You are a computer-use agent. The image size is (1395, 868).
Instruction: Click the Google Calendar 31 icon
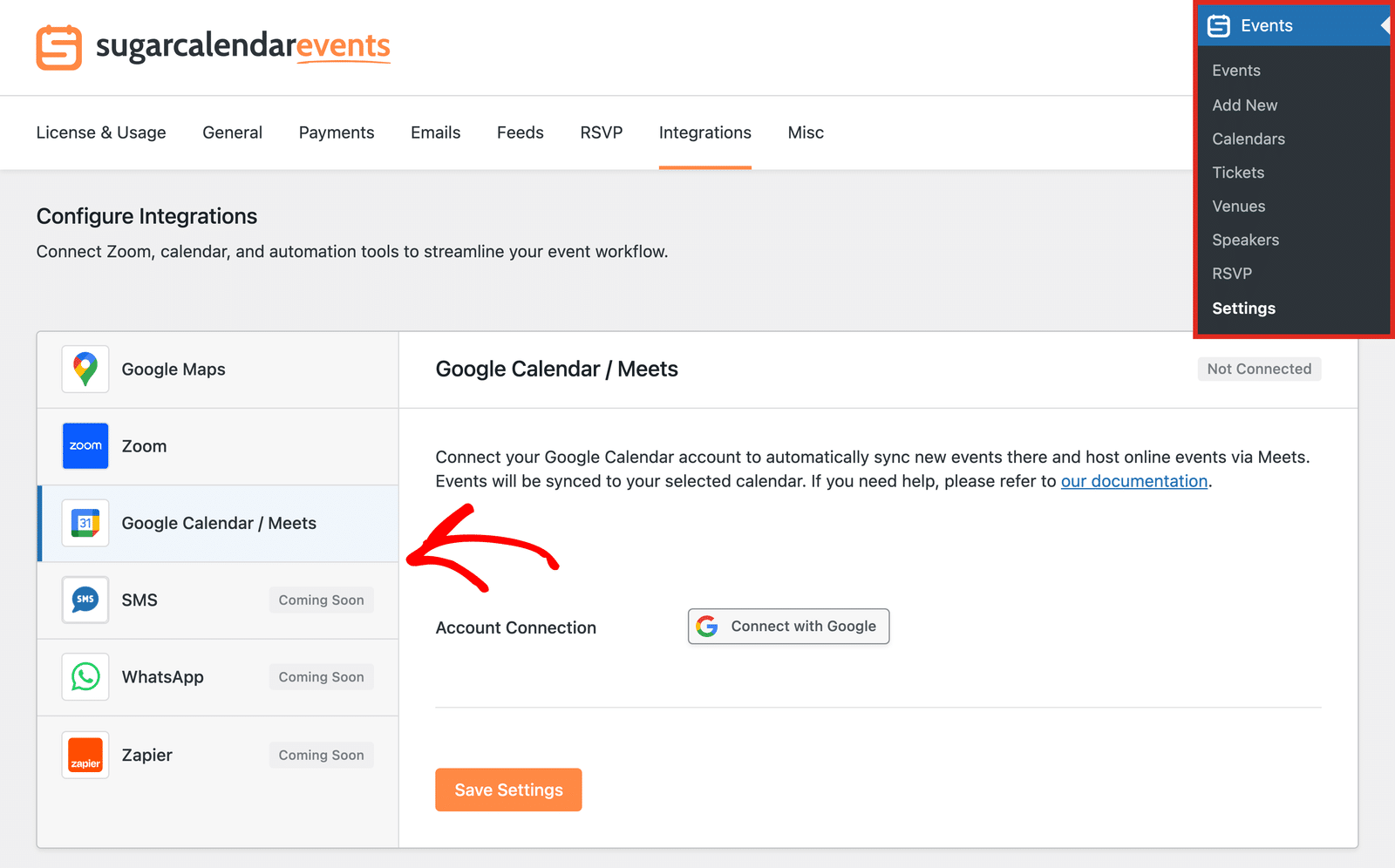85,523
